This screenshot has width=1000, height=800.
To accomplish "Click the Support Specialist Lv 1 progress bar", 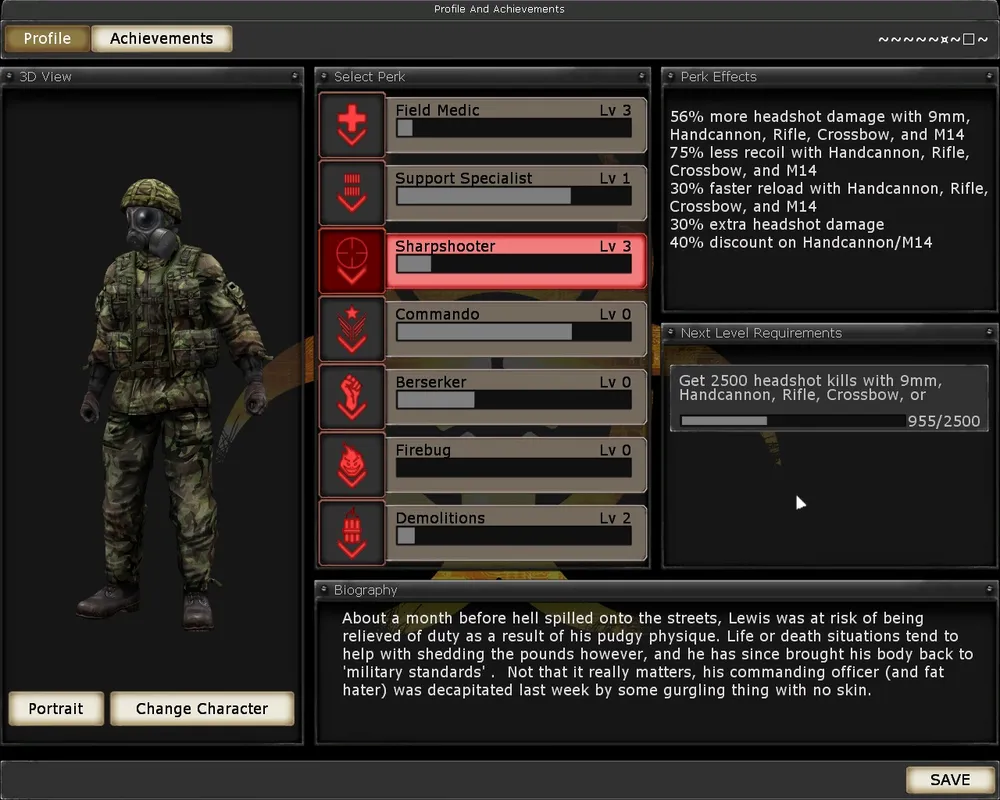I will coord(514,196).
